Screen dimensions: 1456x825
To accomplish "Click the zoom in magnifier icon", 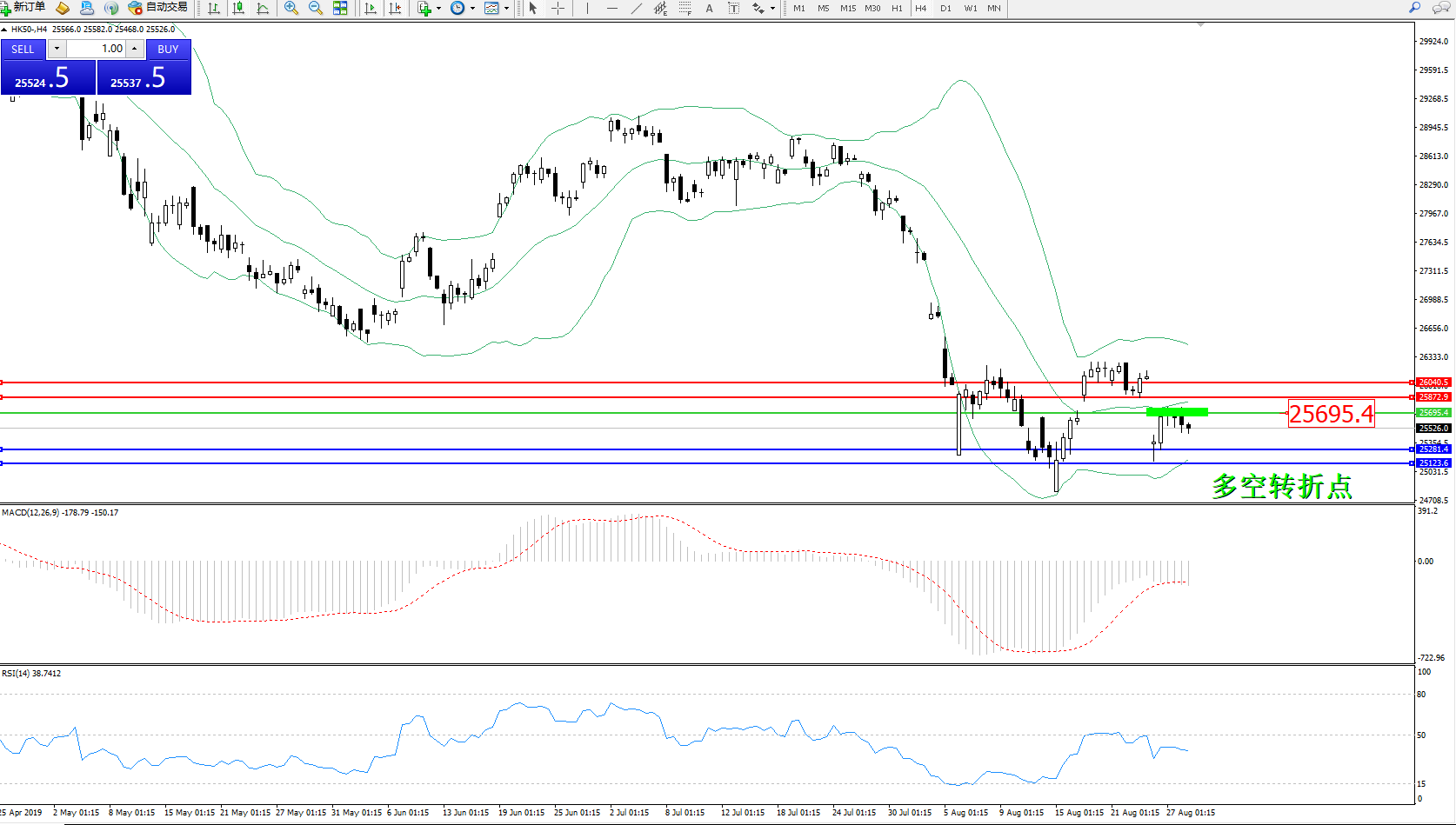I will 291,8.
